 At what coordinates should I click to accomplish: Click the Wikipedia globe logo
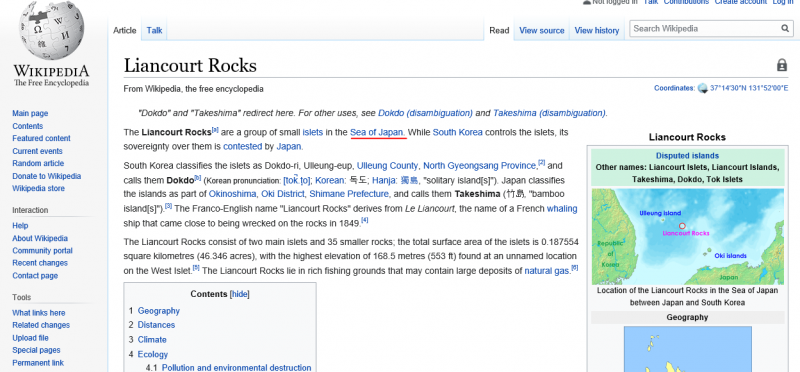coord(51,30)
